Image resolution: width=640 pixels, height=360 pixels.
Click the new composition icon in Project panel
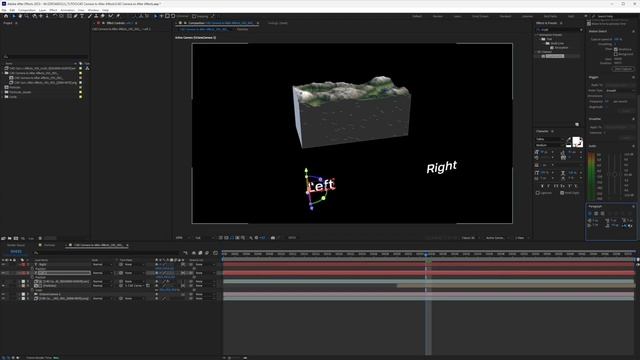(16, 238)
